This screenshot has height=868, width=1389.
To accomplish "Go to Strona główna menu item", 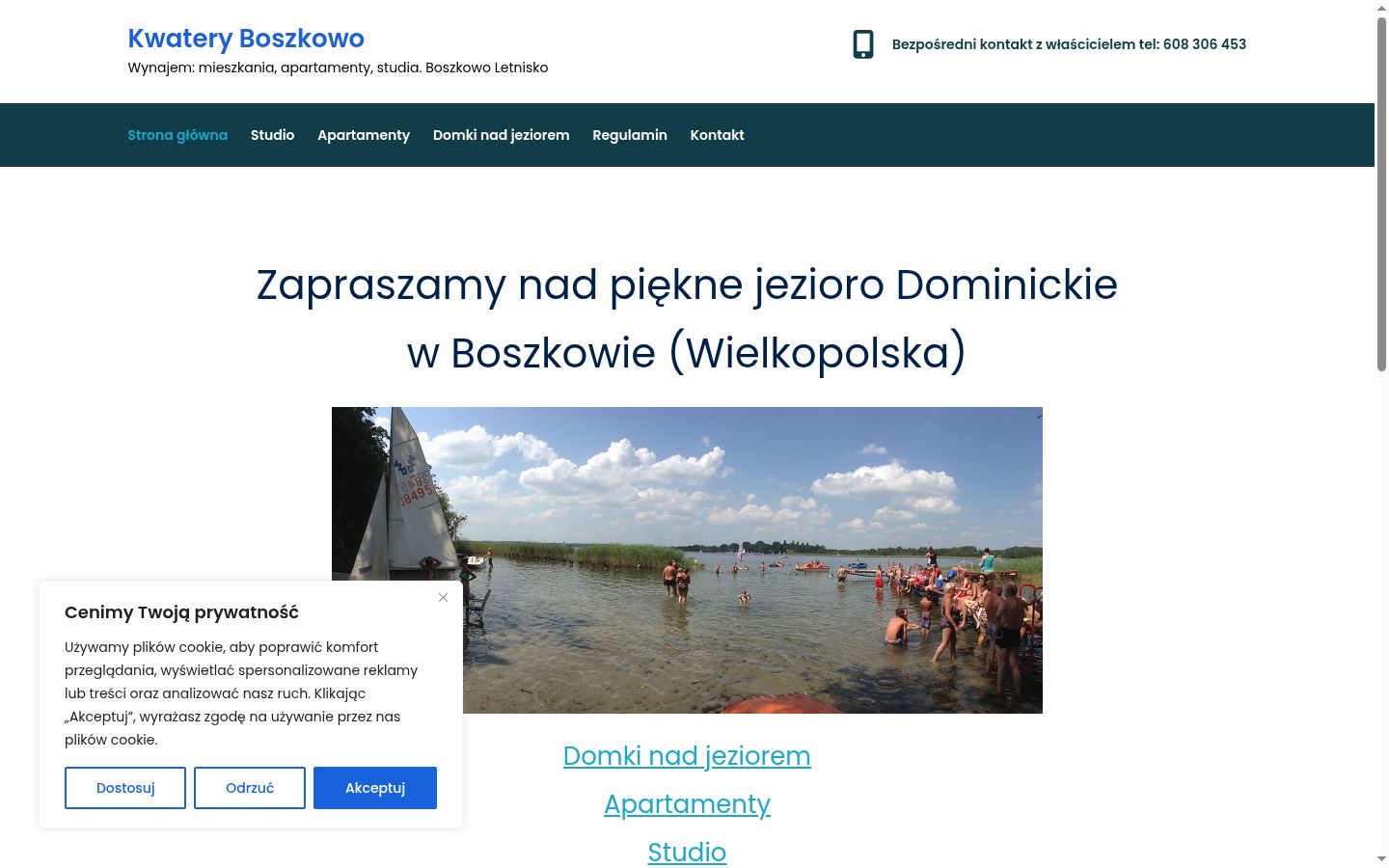I will click(x=177, y=135).
